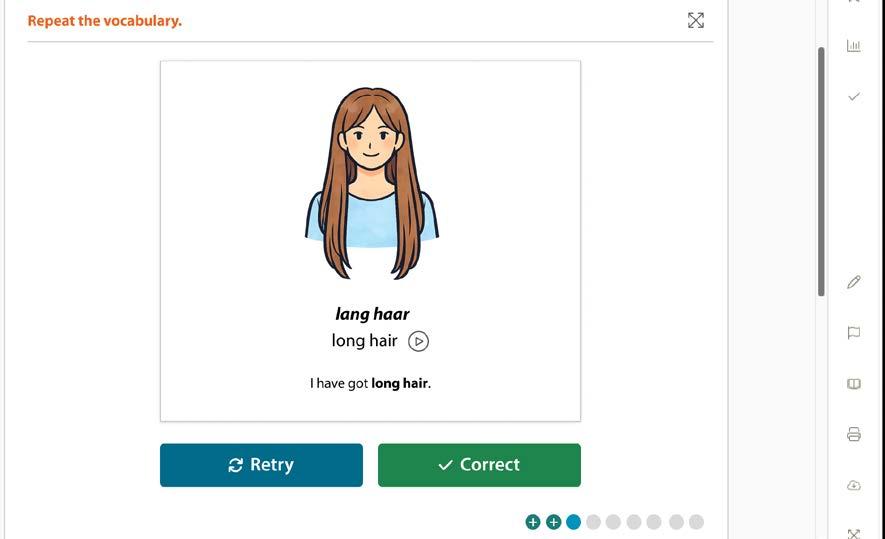Click the flag icon in the sidebar
The image size is (885, 539).
pyautogui.click(x=853, y=332)
